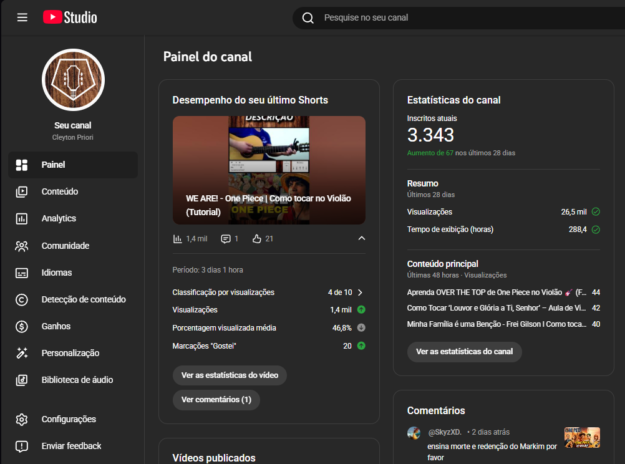Open Configurações in the sidebar

pos(73,419)
